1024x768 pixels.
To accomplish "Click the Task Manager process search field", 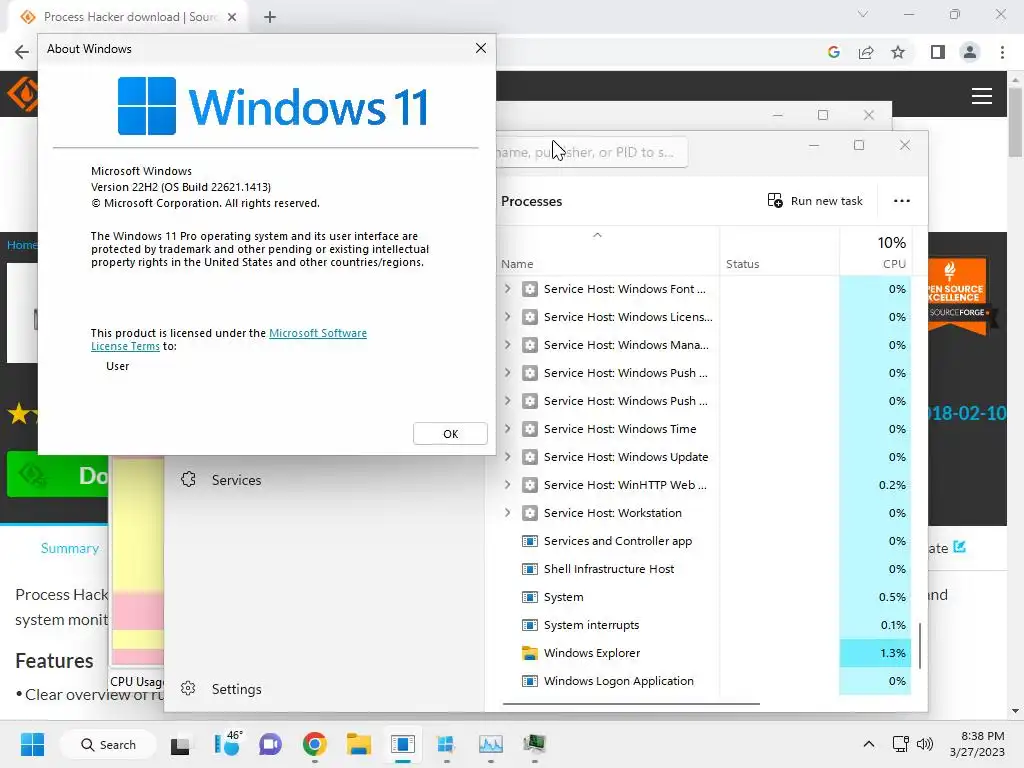I will [591, 152].
